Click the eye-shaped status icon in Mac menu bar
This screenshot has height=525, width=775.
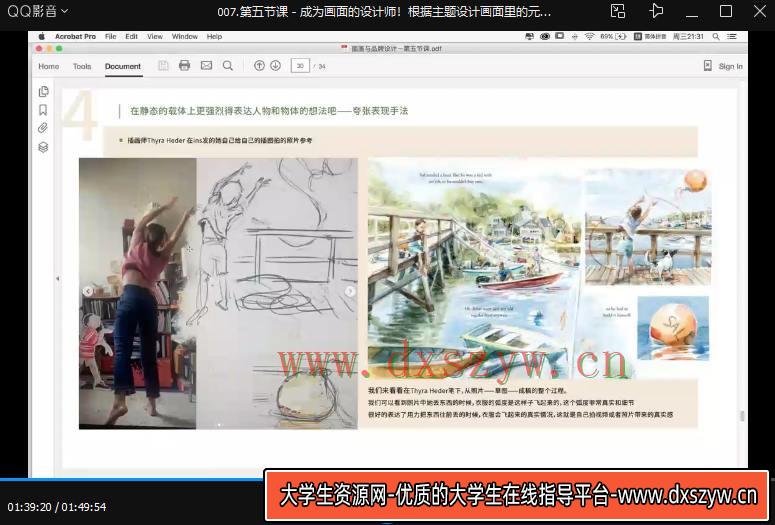pyautogui.click(x=545, y=36)
